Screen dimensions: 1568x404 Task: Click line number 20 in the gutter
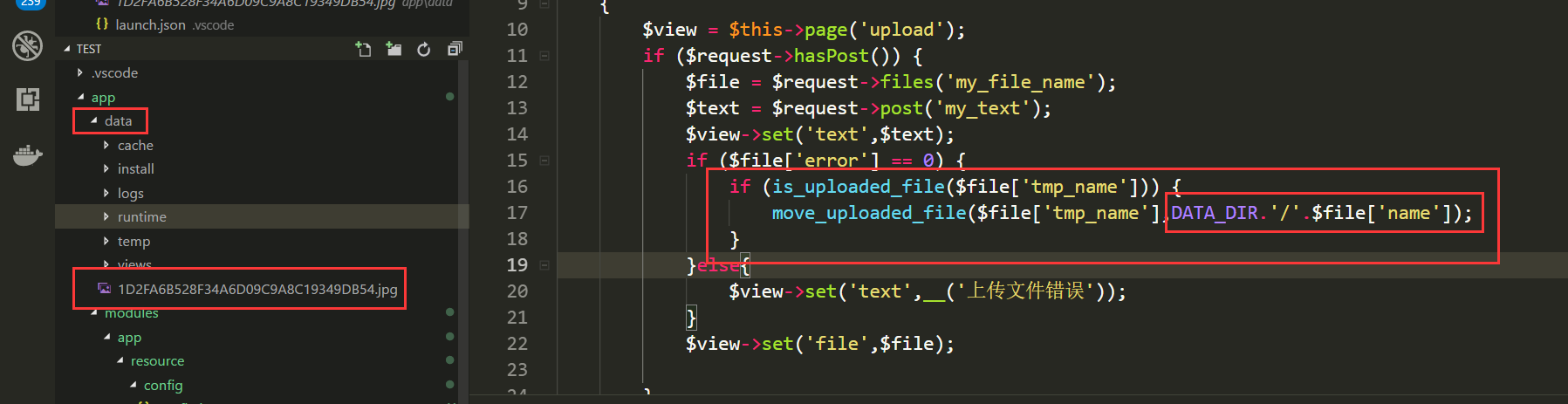point(517,291)
